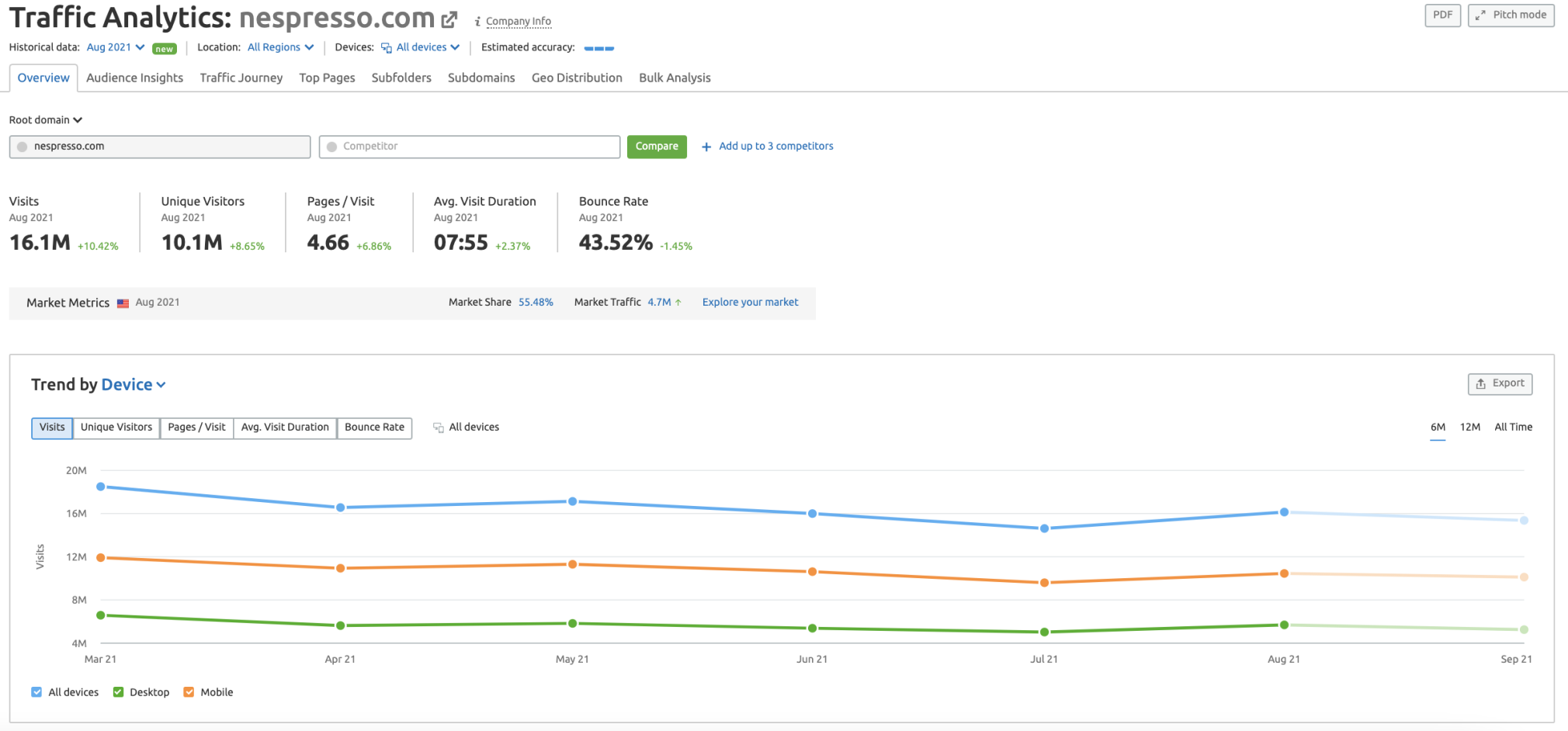The width and height of the screenshot is (1568, 731).
Task: Open the Company Info link text
Action: pyautogui.click(x=519, y=22)
